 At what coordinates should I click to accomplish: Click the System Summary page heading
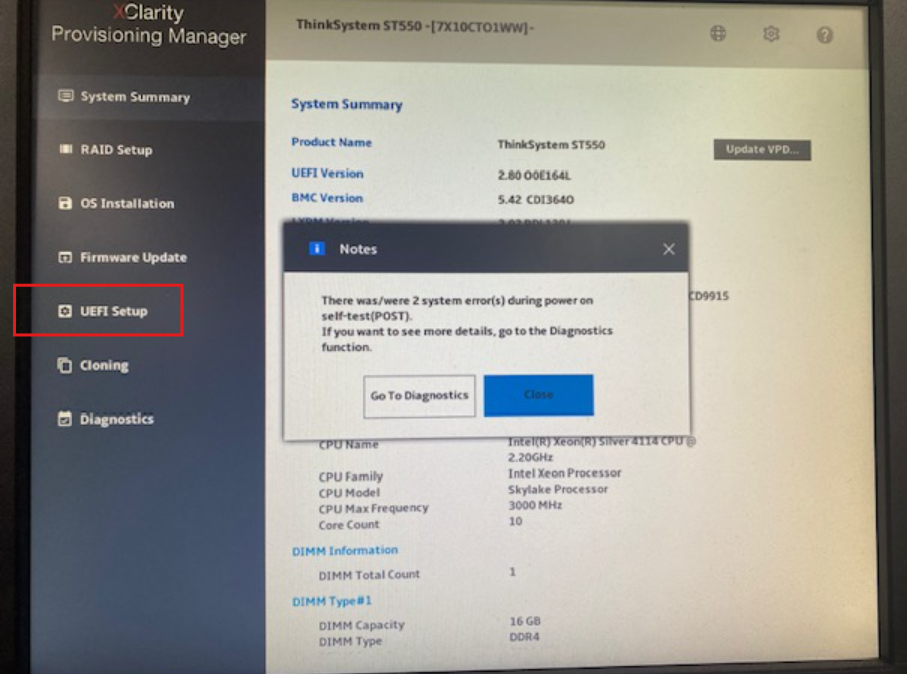[346, 105]
